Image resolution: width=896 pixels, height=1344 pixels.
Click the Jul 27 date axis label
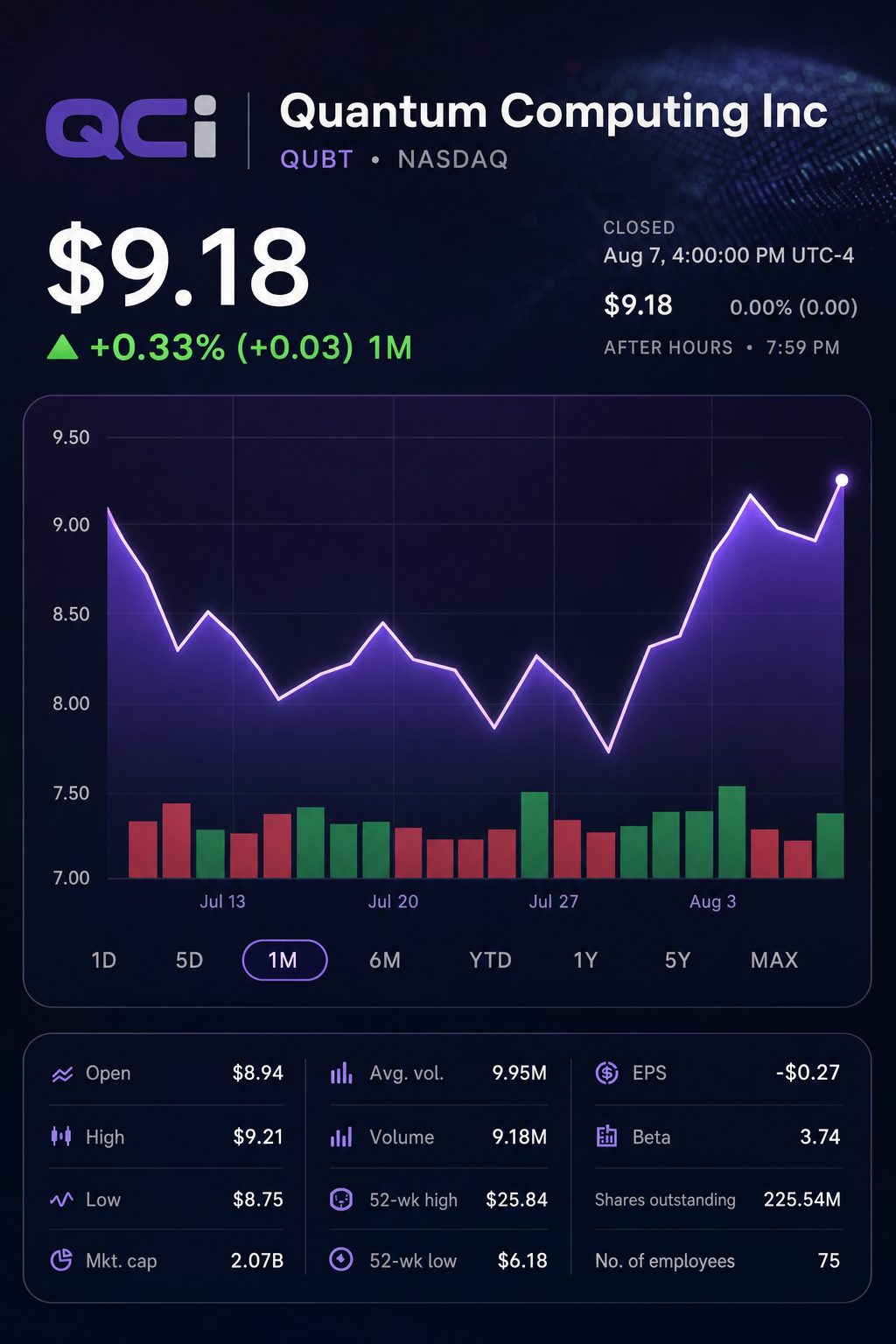pyautogui.click(x=554, y=901)
